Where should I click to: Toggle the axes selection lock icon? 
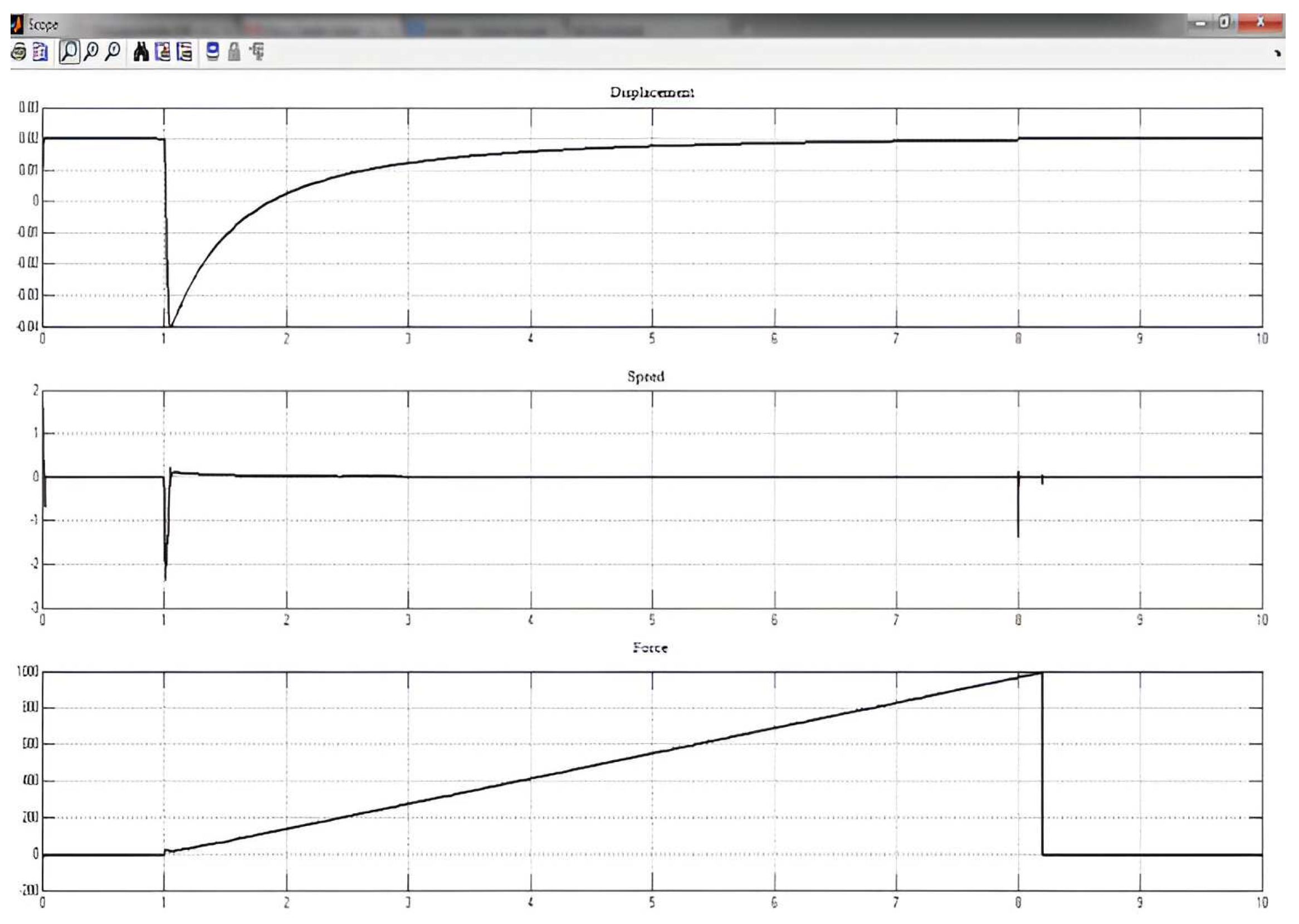pyautogui.click(x=234, y=52)
